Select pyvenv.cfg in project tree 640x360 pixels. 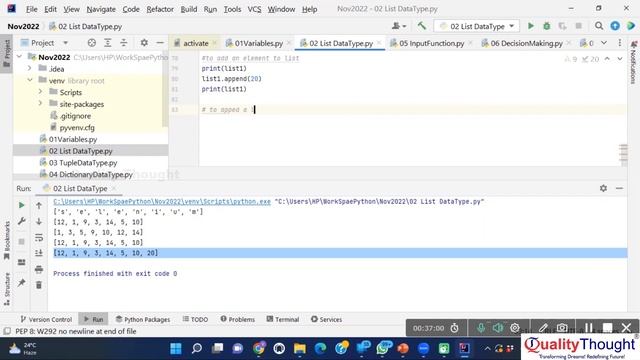pos(77,127)
